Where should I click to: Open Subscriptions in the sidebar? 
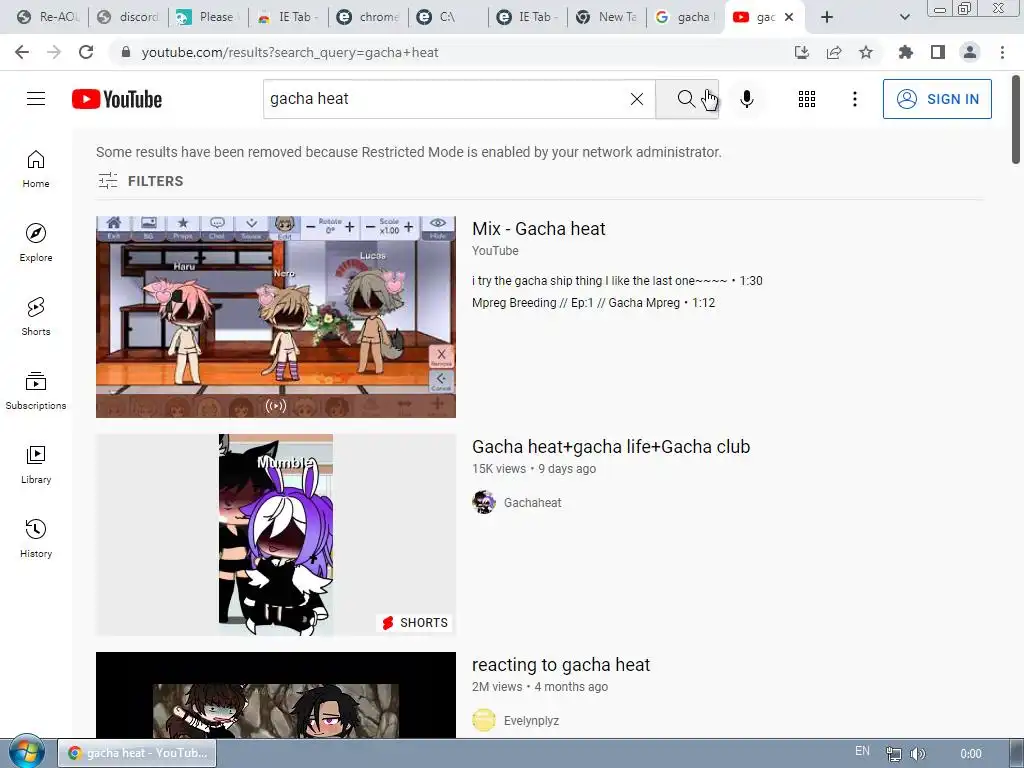click(x=36, y=391)
